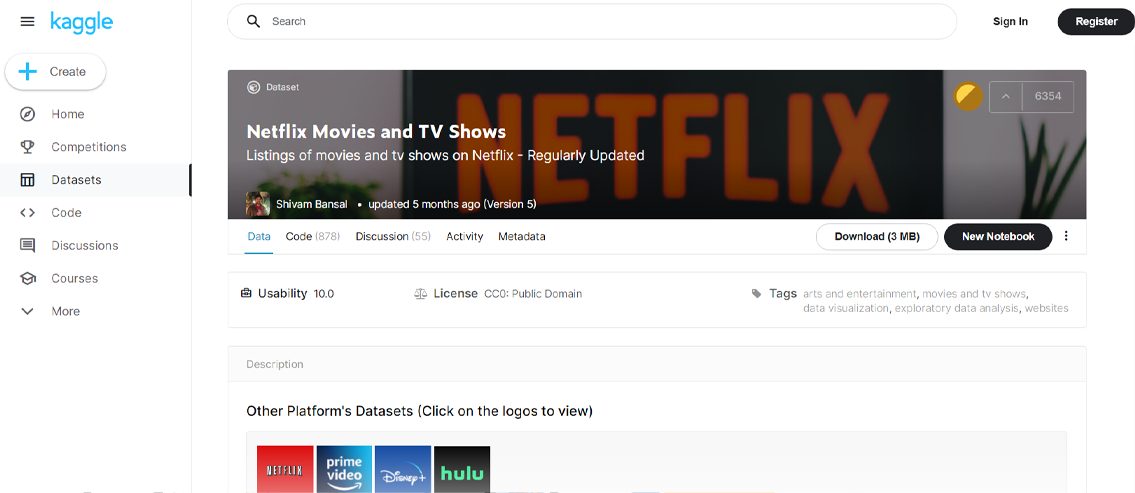Click the Courses graduation cap icon
This screenshot has height=493, width=1135.
pos(28,279)
